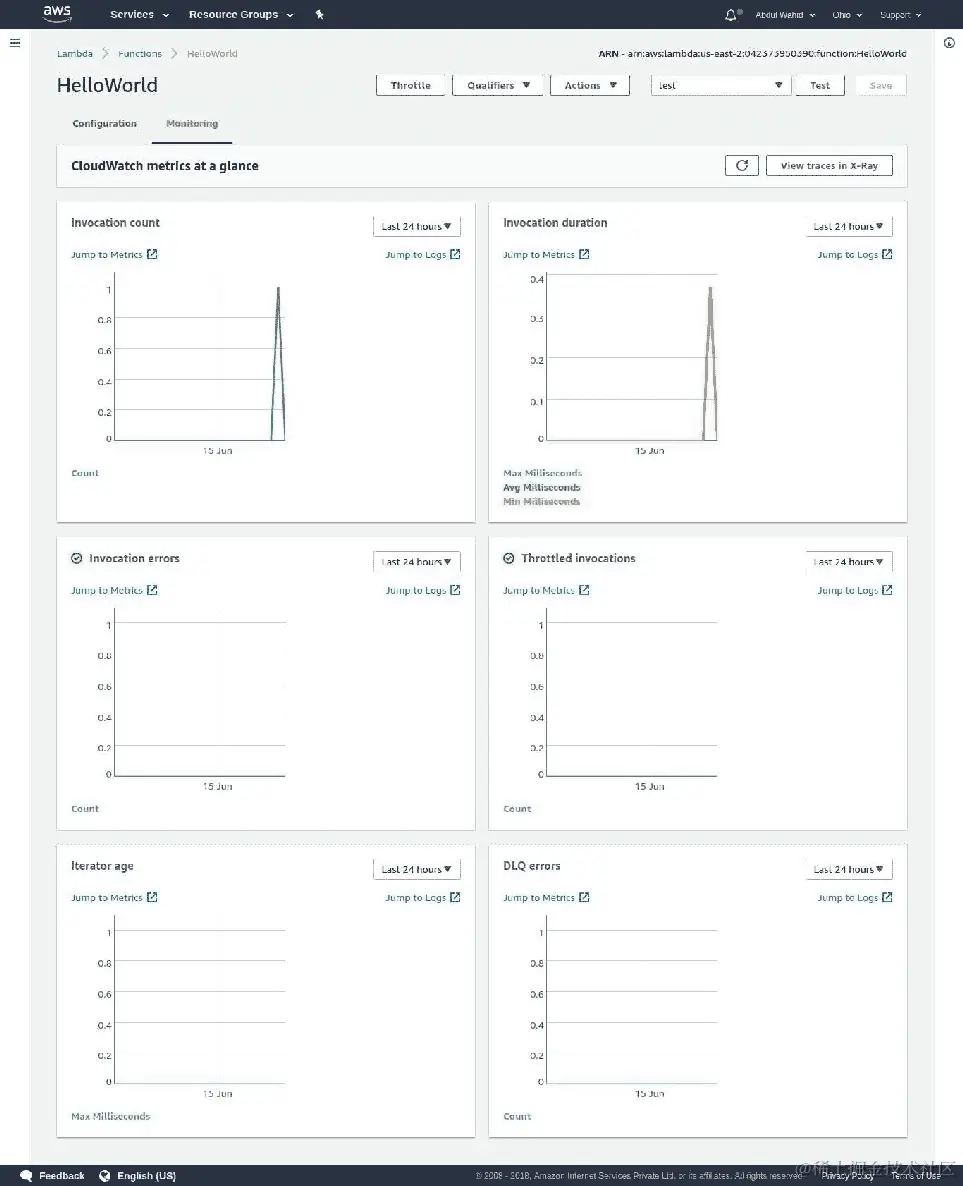
Task: Open external icon beside Invocation duration Jump to Logs
Action: pos(887,254)
